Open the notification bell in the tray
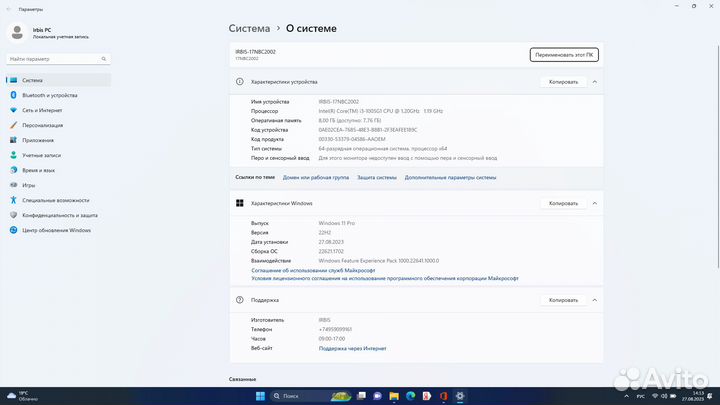 click(710, 396)
